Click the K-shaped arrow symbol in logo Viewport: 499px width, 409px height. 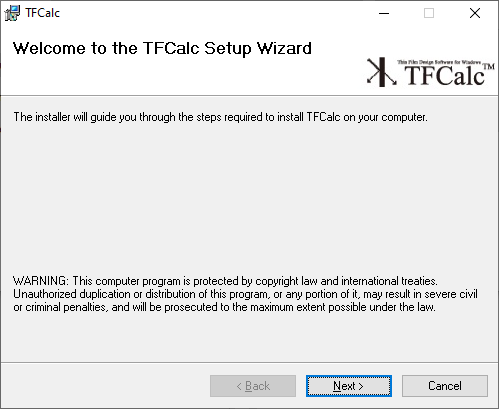382,72
